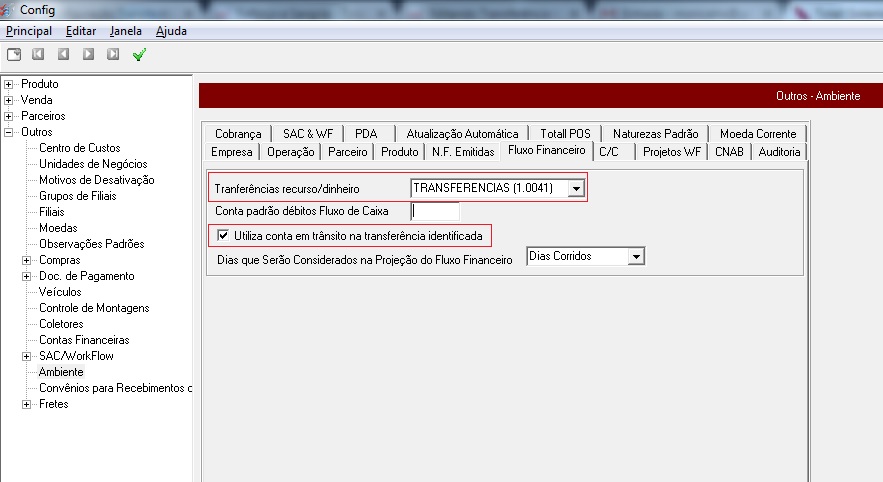Screen dimensions: 883x482
Task: Switch to the Parceiro tab
Action: point(347,151)
